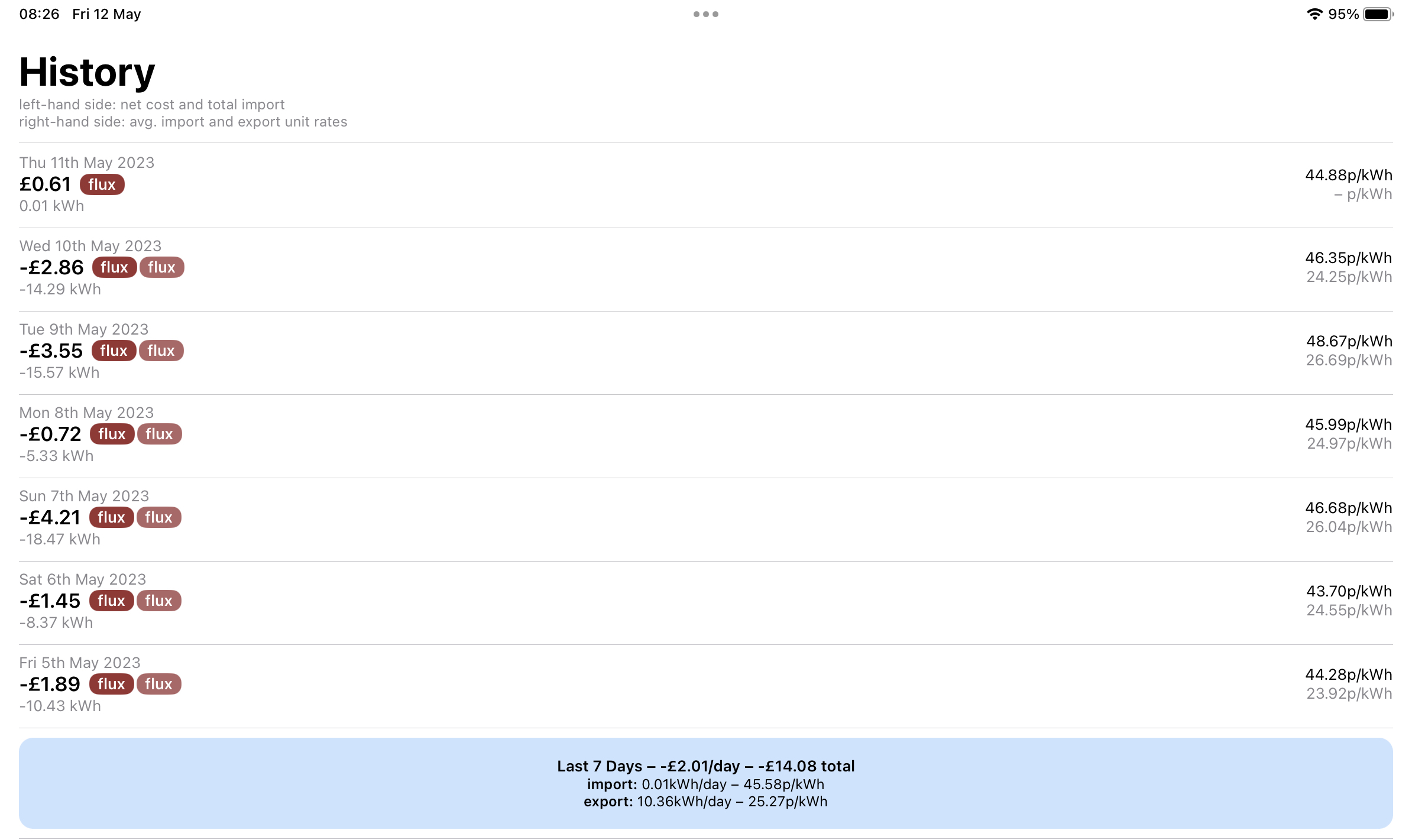Tap the 44.28p/kWh import rate
1412x840 pixels.
tap(1349, 674)
